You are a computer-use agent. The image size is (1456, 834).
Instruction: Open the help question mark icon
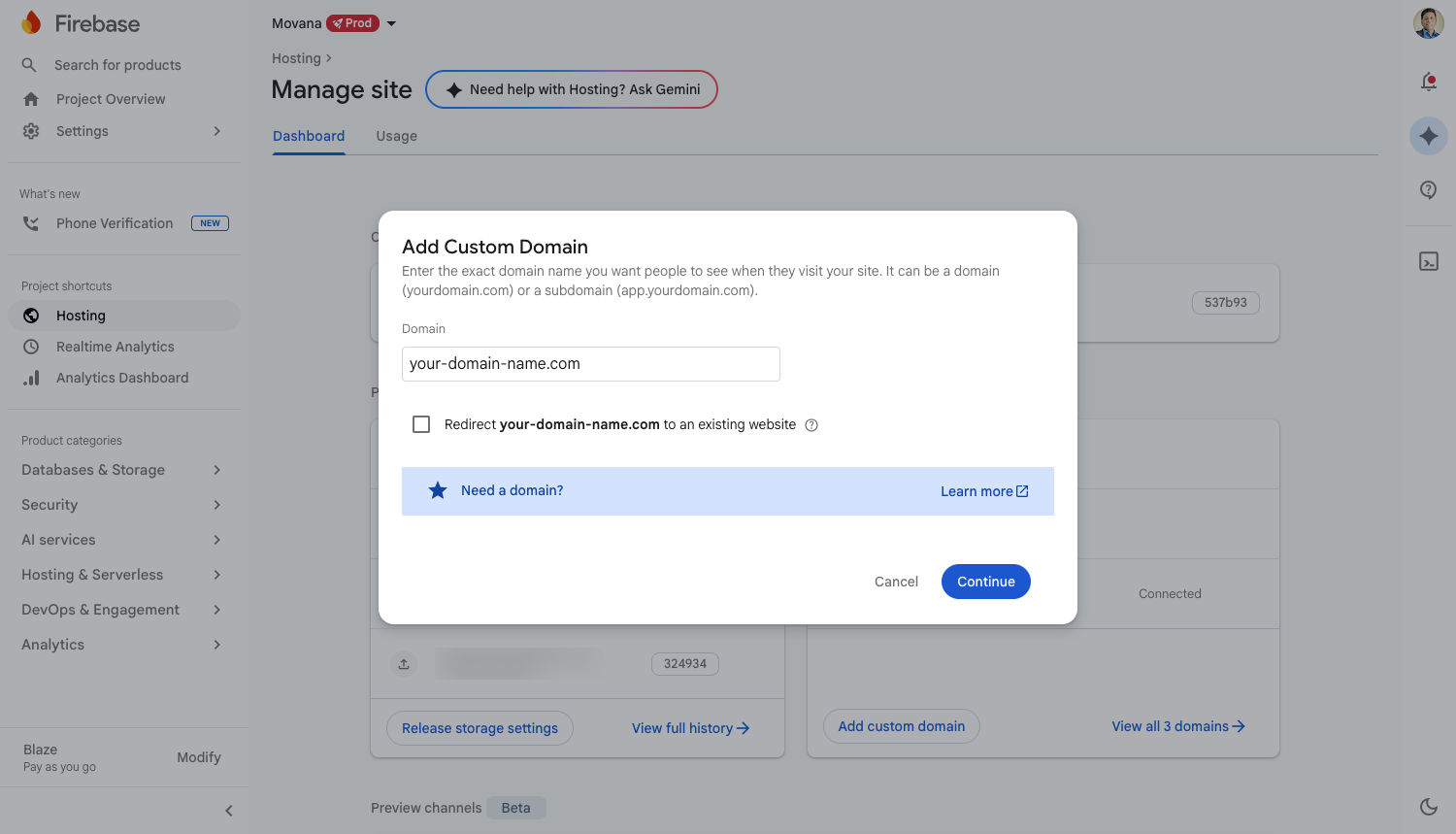(x=1428, y=190)
